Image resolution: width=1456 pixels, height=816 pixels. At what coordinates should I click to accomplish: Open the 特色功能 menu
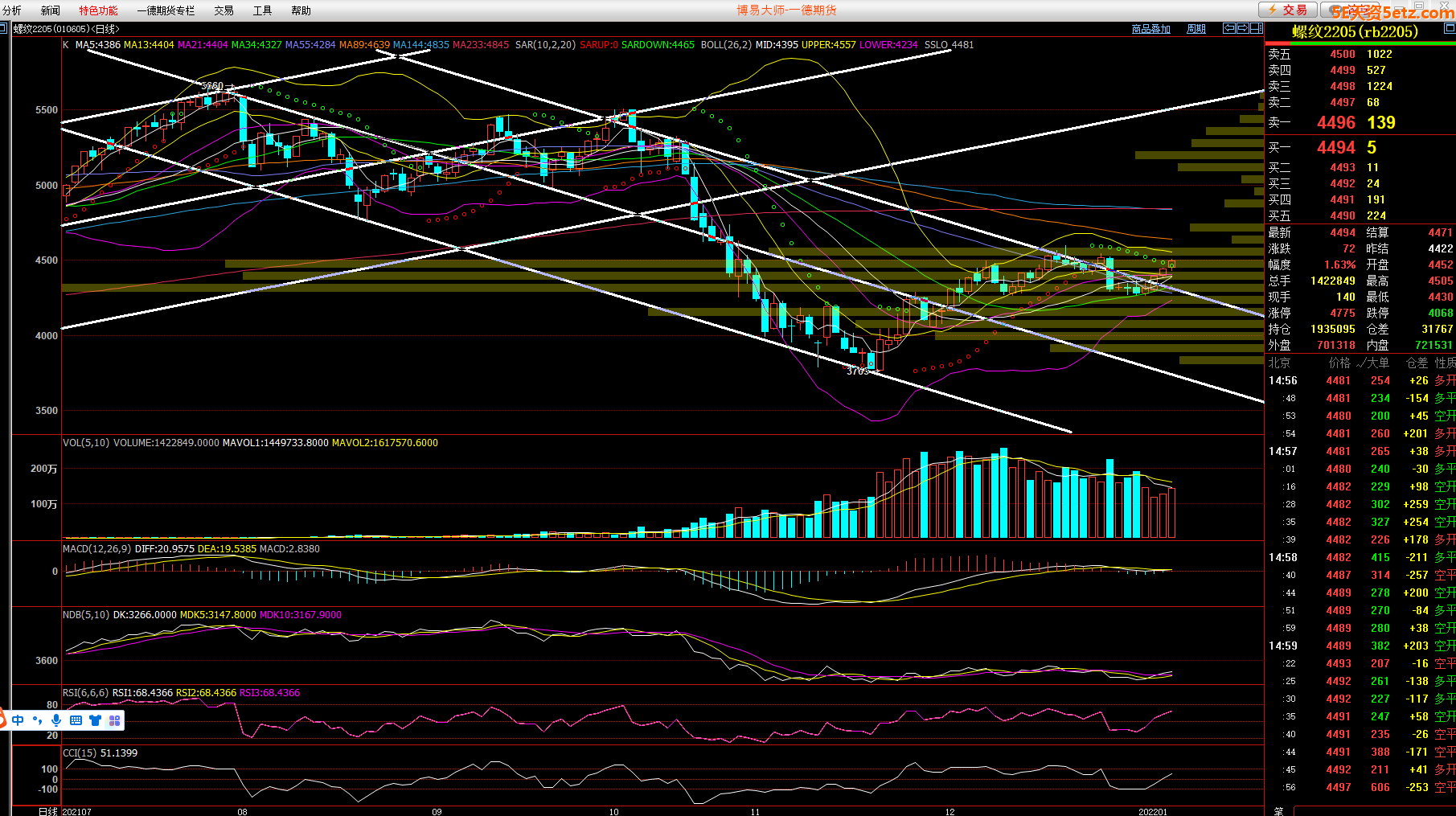click(98, 10)
